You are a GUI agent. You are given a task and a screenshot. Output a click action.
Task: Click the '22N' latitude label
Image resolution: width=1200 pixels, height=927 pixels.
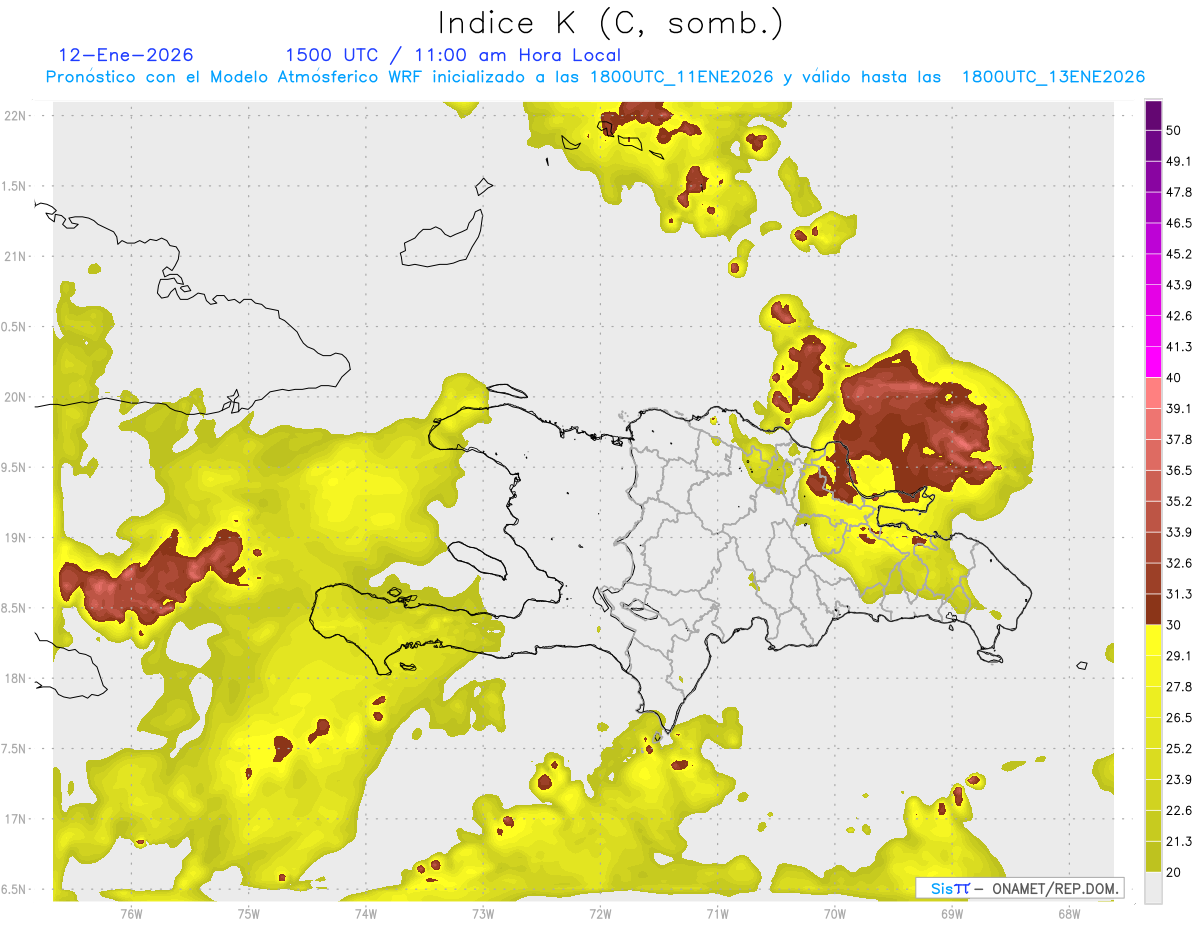(x=16, y=116)
